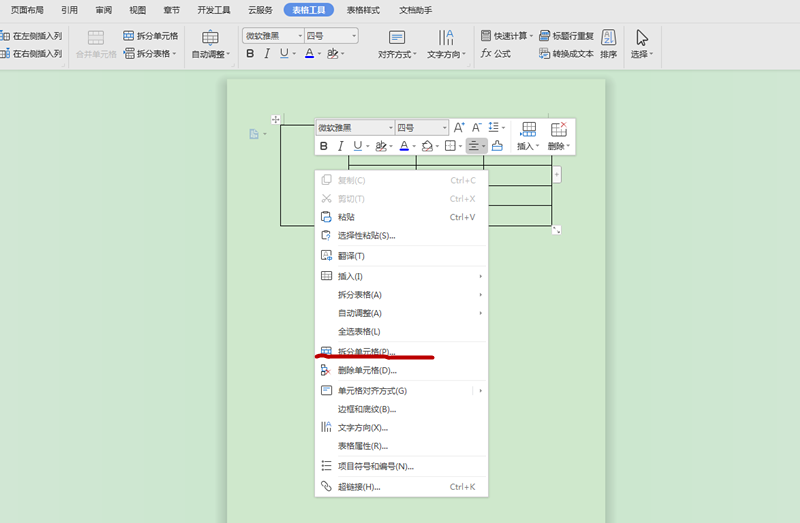Open the mini toolbar font size combo
The height and width of the screenshot is (523, 800).
422,128
